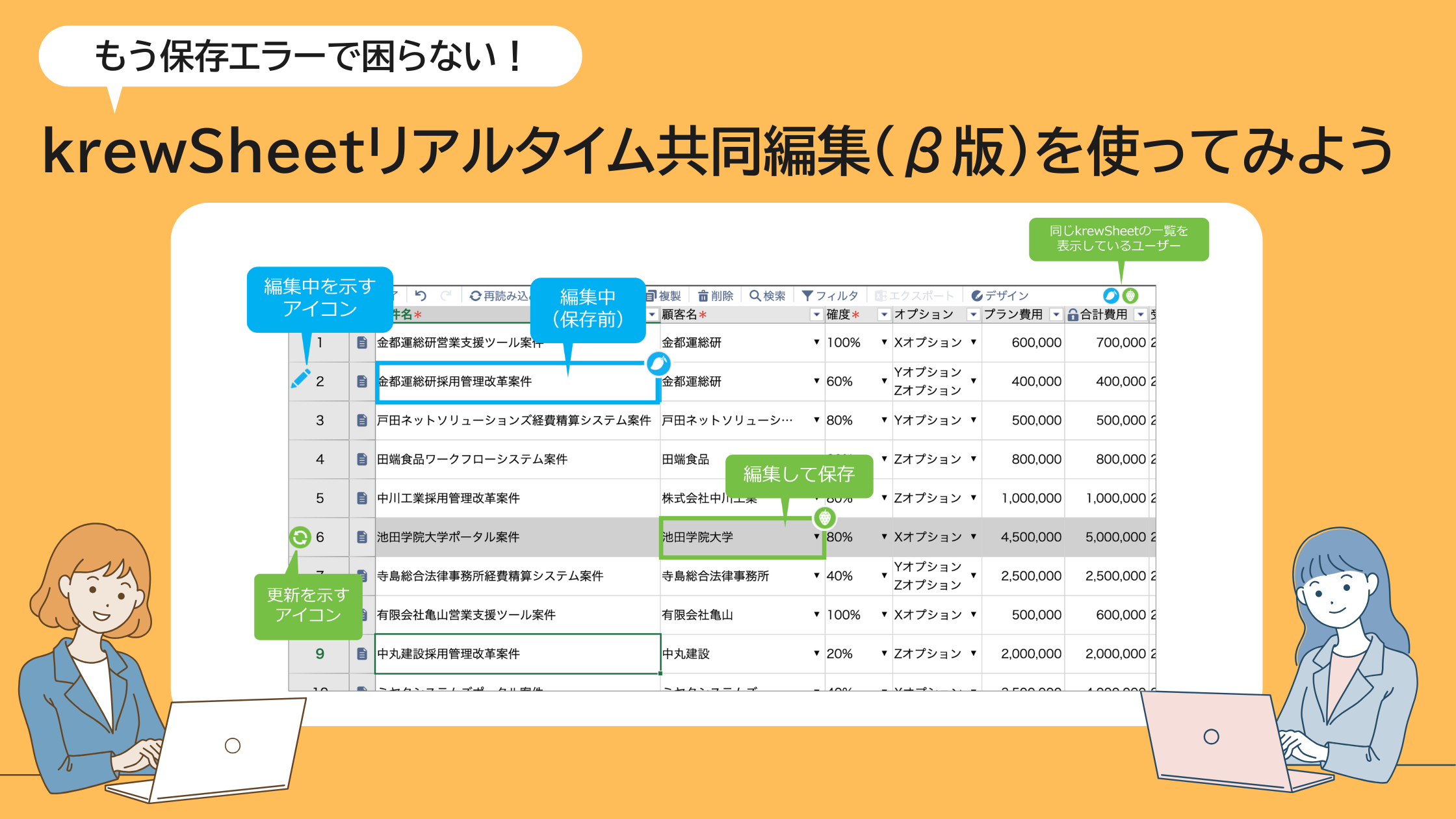Image resolution: width=1456 pixels, height=819 pixels.
Task: Select cell 池田学院大学ポータル案件
Action: (517, 538)
